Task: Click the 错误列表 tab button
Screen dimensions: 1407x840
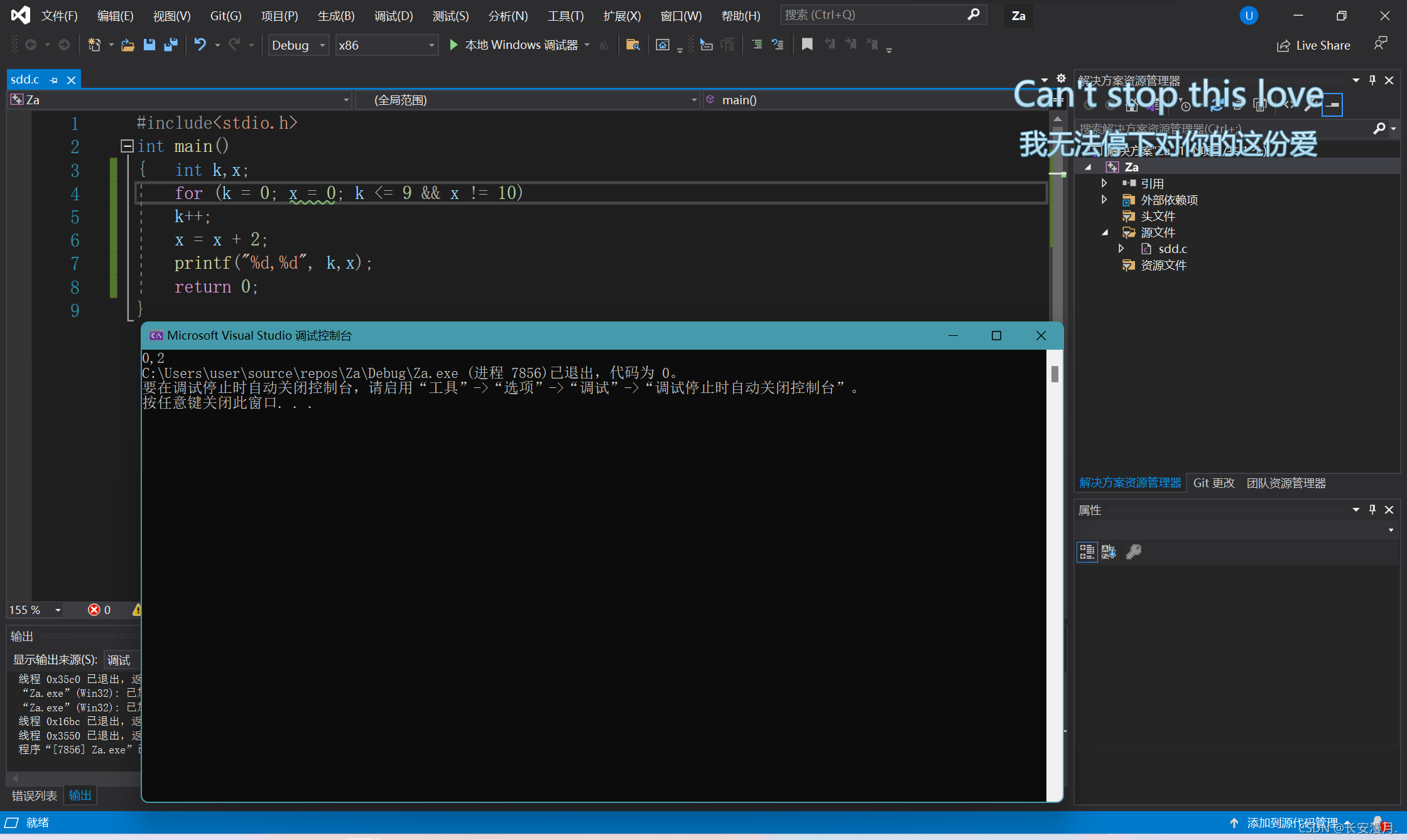Action: click(35, 795)
